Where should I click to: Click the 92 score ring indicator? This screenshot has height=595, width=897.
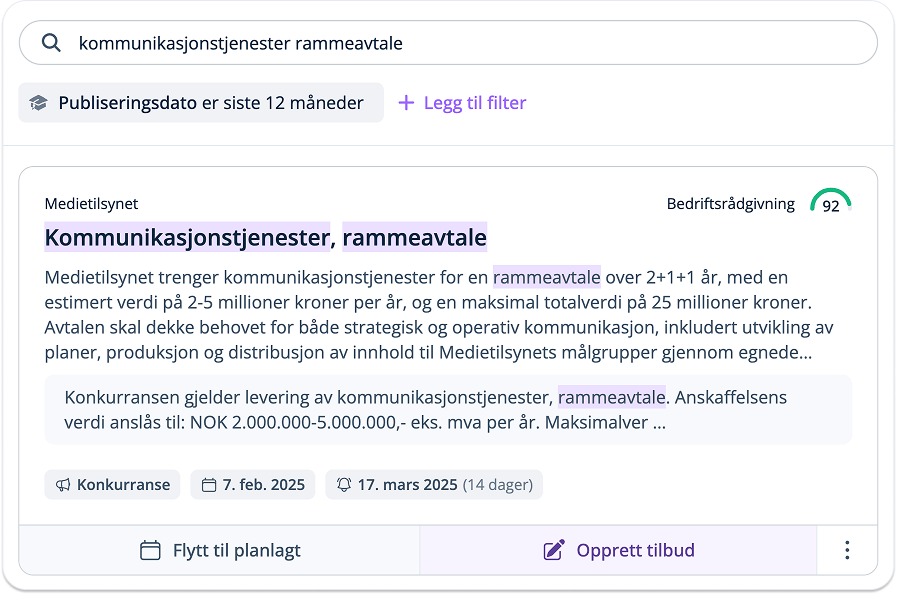click(x=831, y=205)
